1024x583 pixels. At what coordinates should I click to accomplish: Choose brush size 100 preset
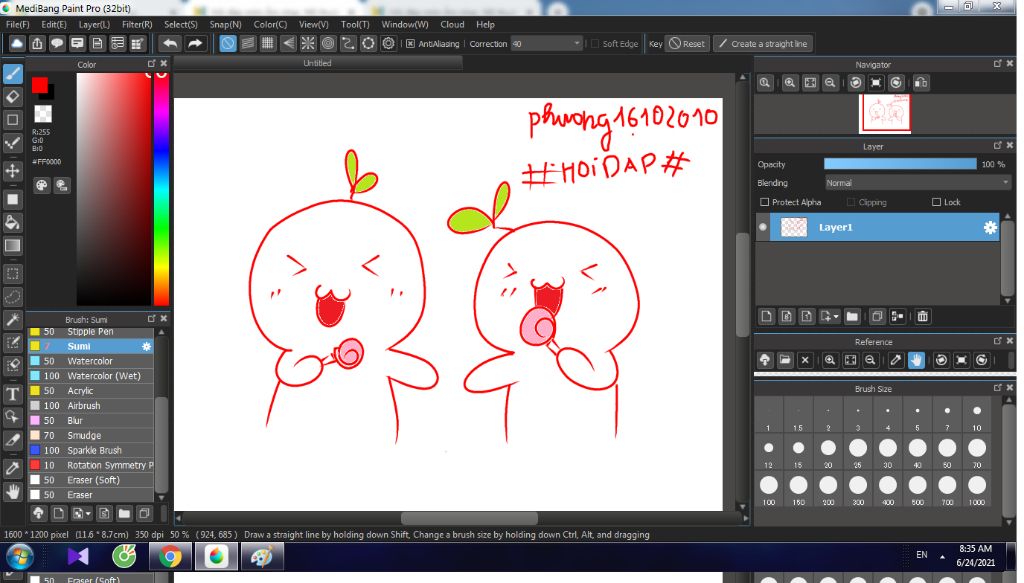click(x=769, y=488)
